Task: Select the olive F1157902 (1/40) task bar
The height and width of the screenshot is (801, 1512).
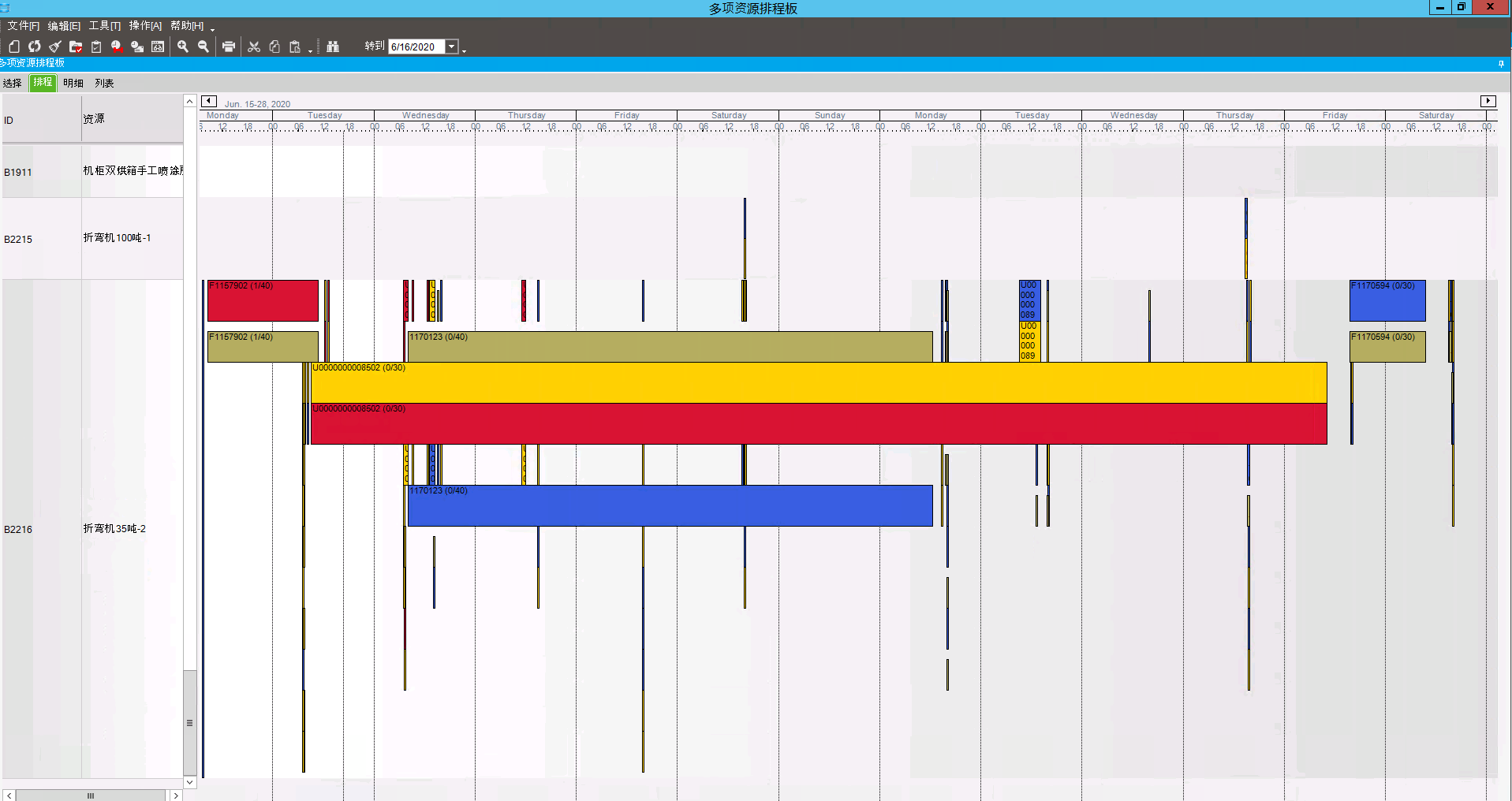Action: (x=263, y=347)
